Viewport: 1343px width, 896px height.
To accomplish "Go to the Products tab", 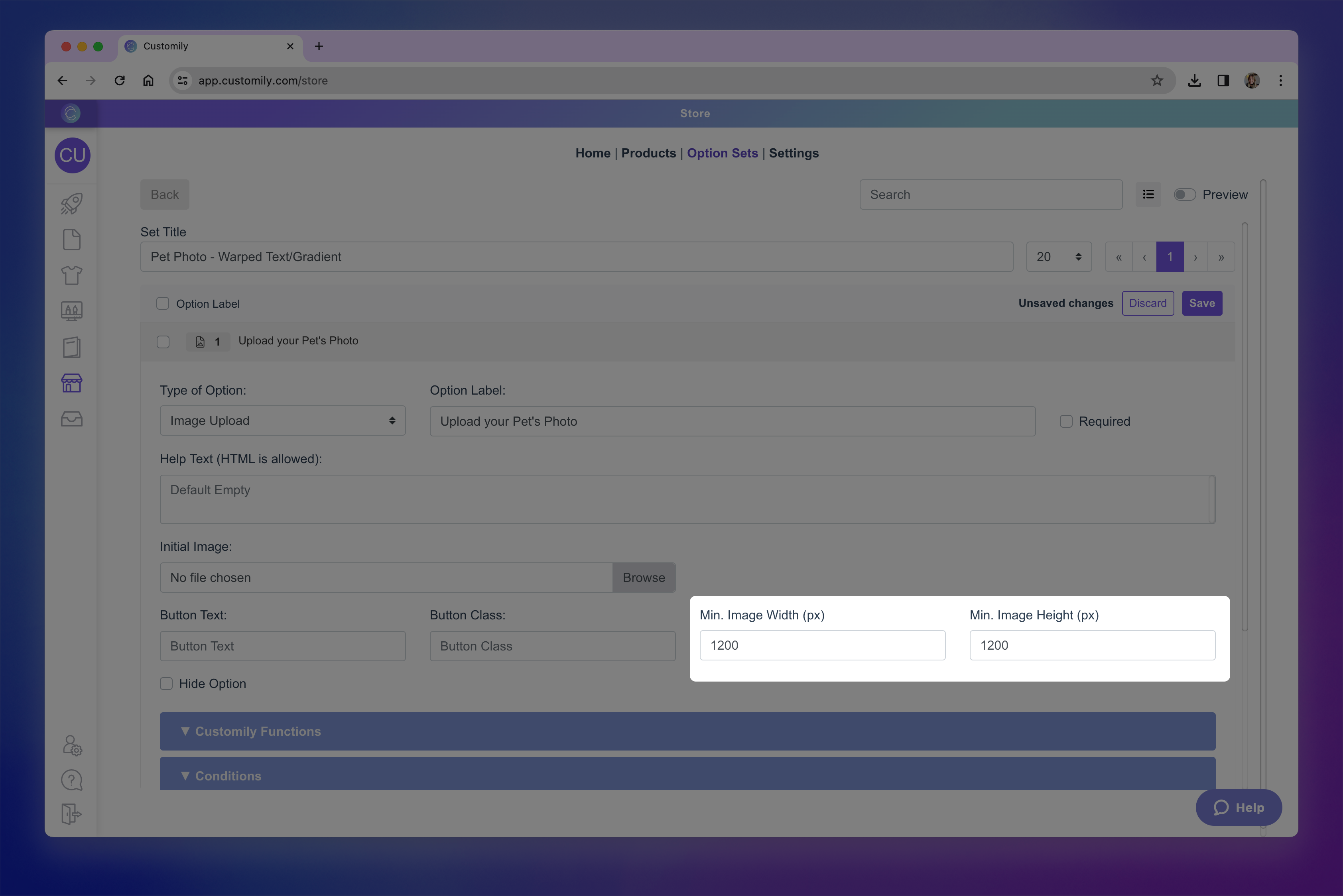I will (x=648, y=153).
